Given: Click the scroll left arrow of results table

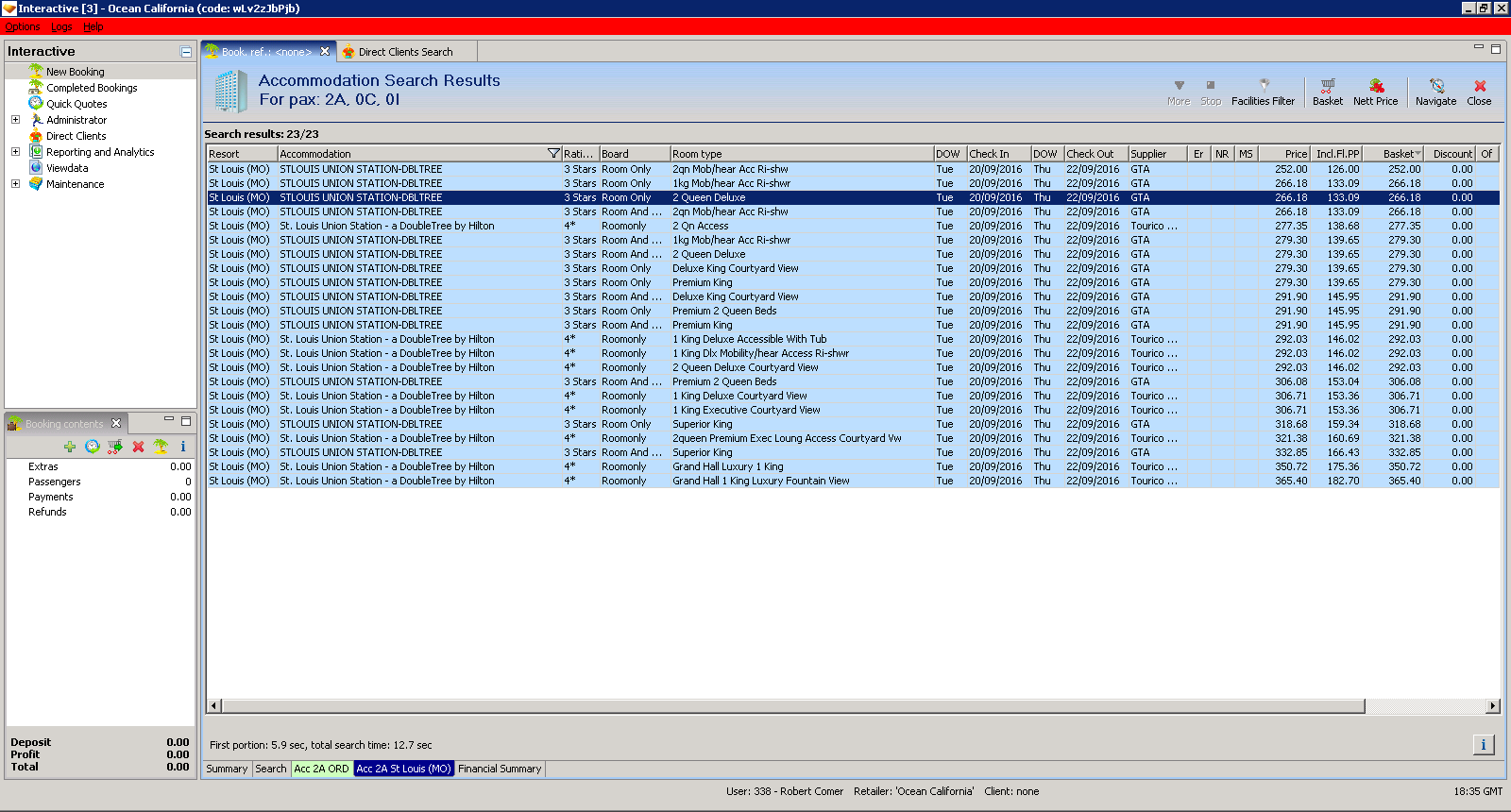Looking at the screenshot, I should [x=214, y=705].
